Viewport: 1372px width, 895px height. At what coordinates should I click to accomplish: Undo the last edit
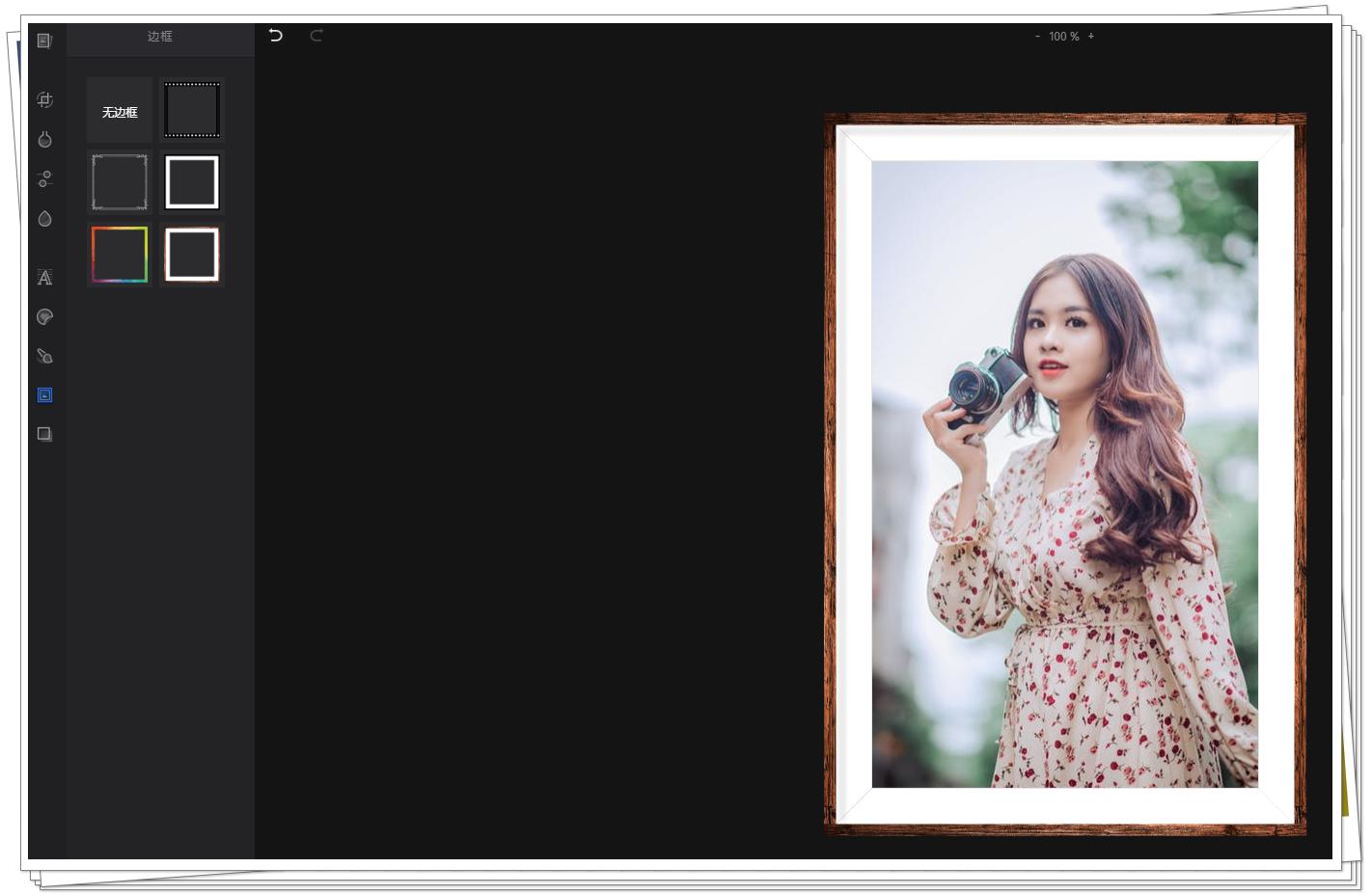pyautogui.click(x=276, y=36)
